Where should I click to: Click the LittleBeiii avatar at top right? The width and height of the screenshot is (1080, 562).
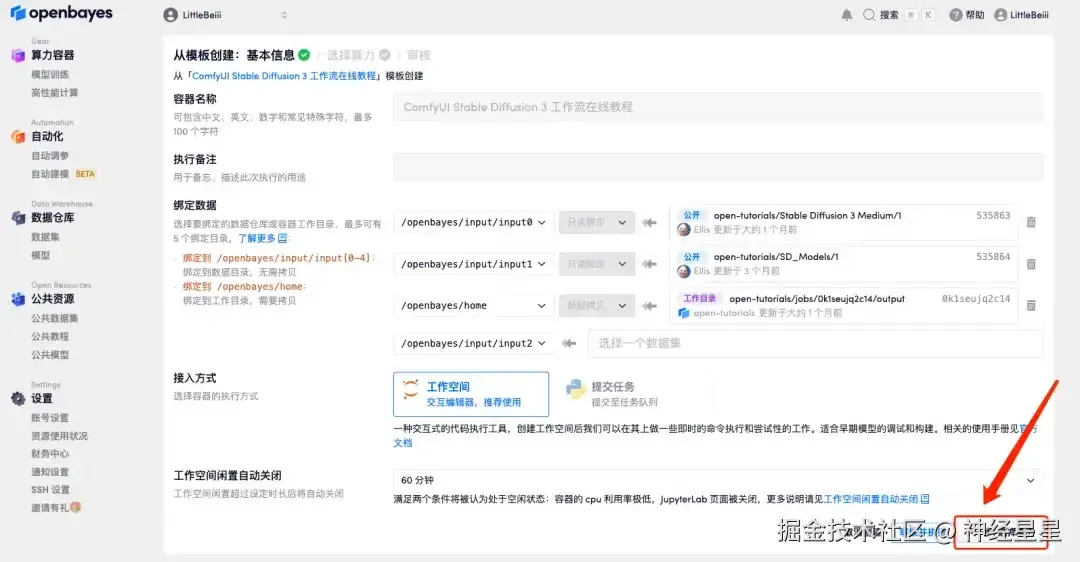(x=1001, y=15)
